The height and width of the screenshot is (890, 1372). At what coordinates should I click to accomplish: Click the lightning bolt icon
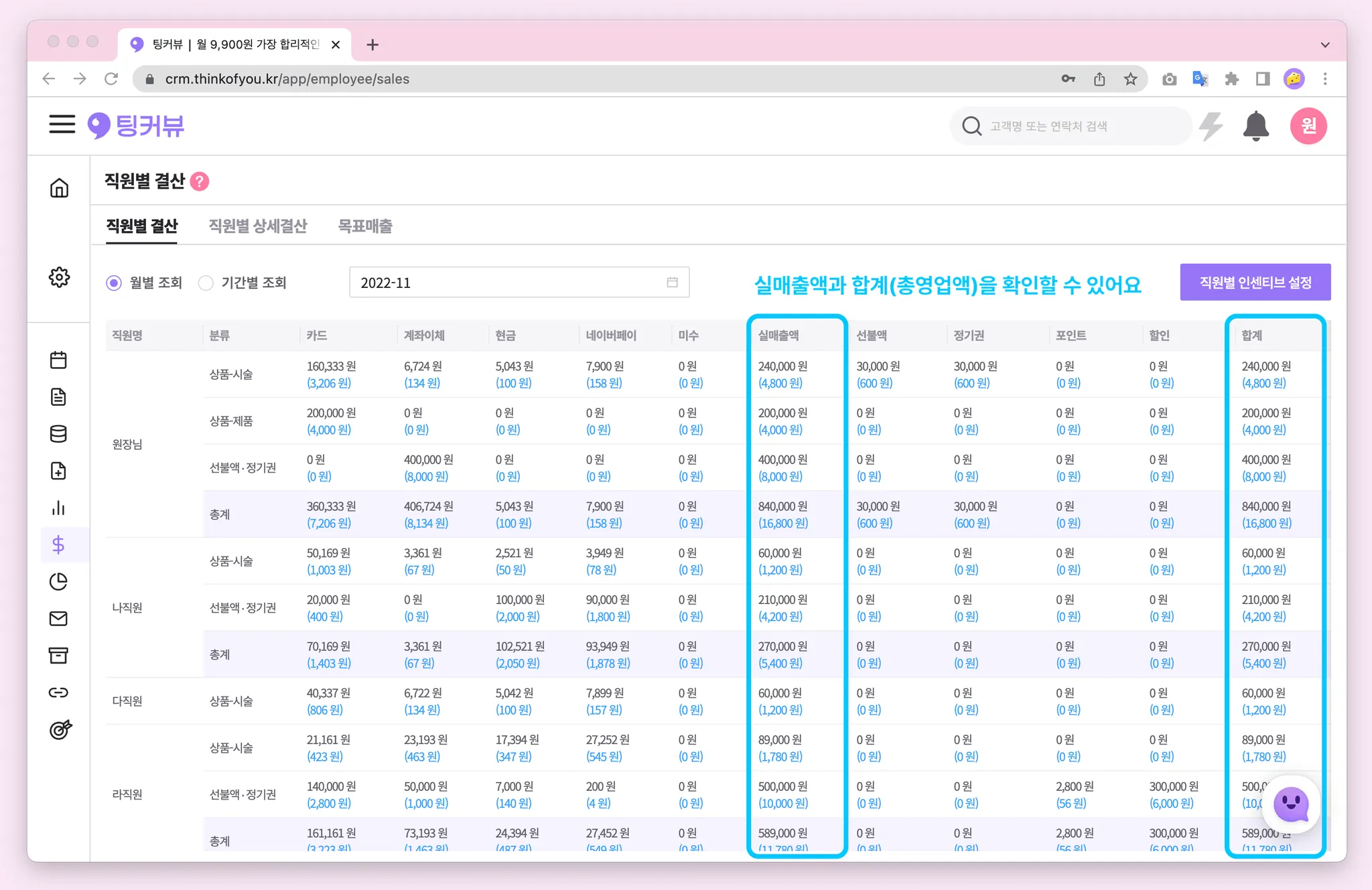[x=1211, y=126]
